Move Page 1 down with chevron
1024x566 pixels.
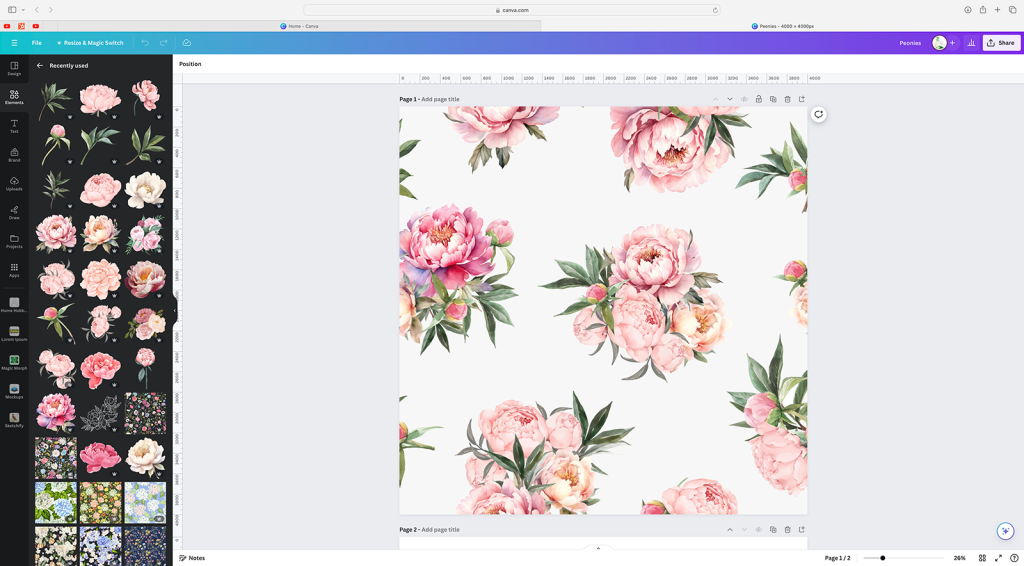[729, 99]
